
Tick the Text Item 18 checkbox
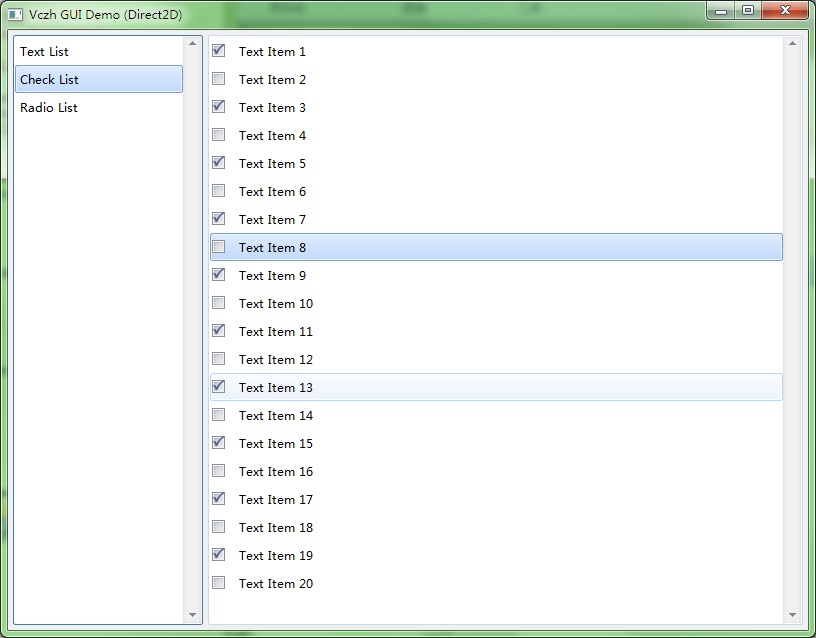click(x=219, y=527)
